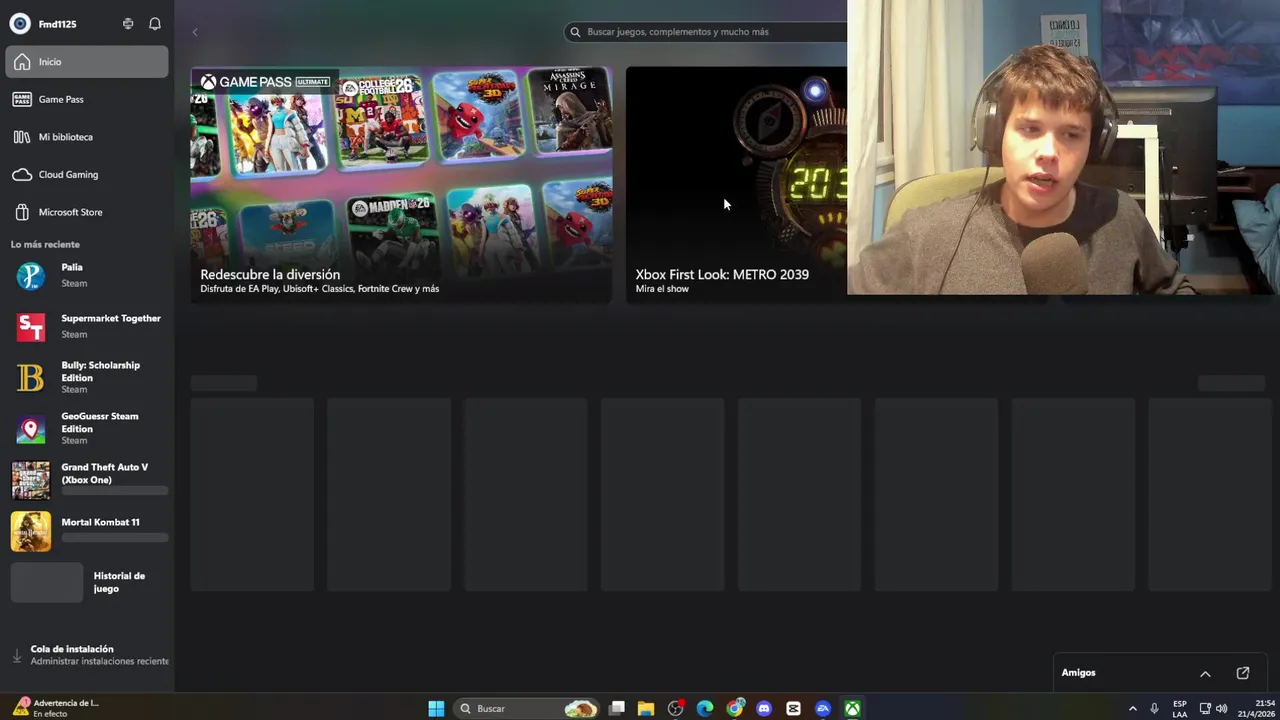Open Microsoft Store section
The width and height of the screenshot is (1280, 720).
(x=86, y=212)
